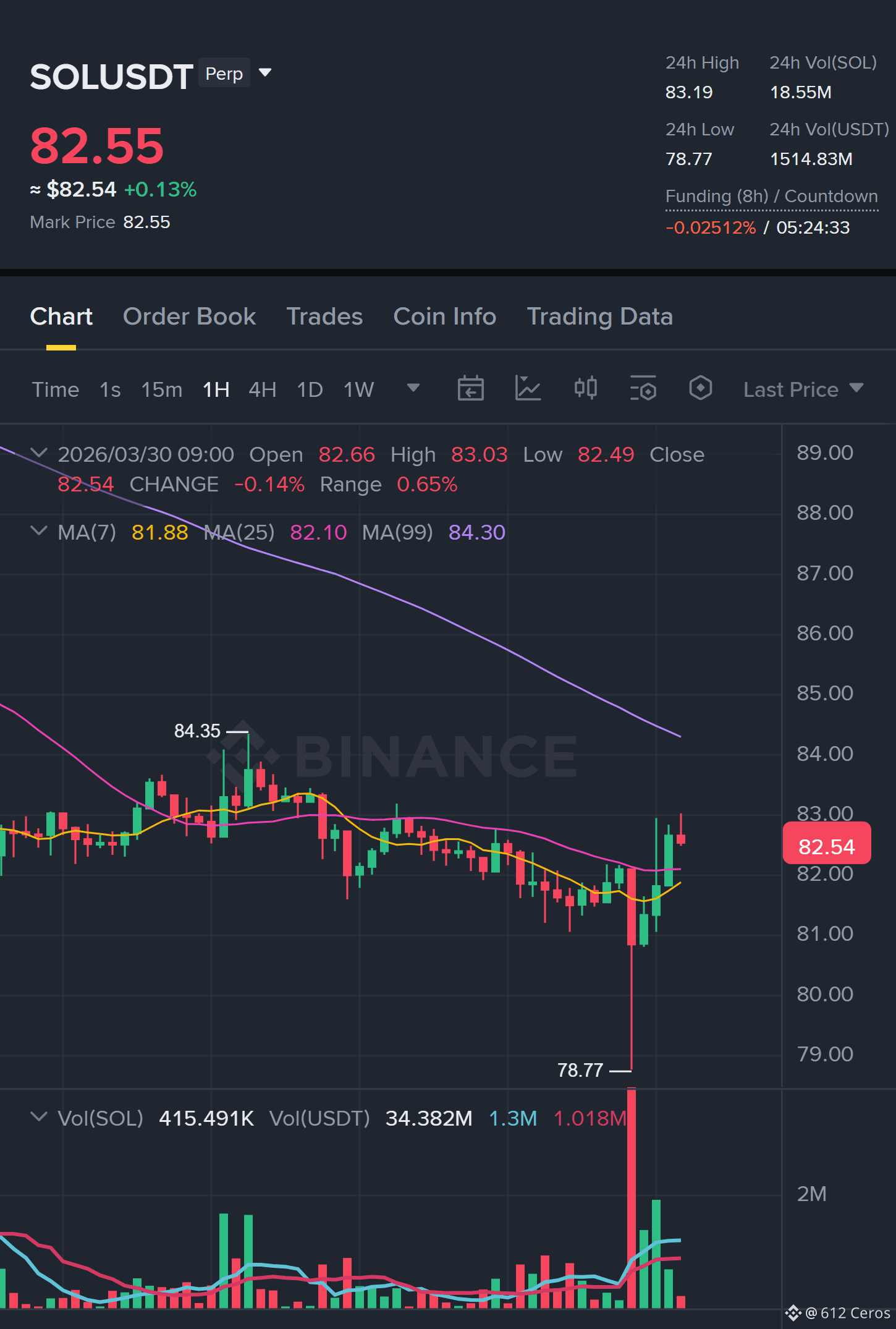
Task: Select the candlestick chart style icon
Action: (585, 389)
